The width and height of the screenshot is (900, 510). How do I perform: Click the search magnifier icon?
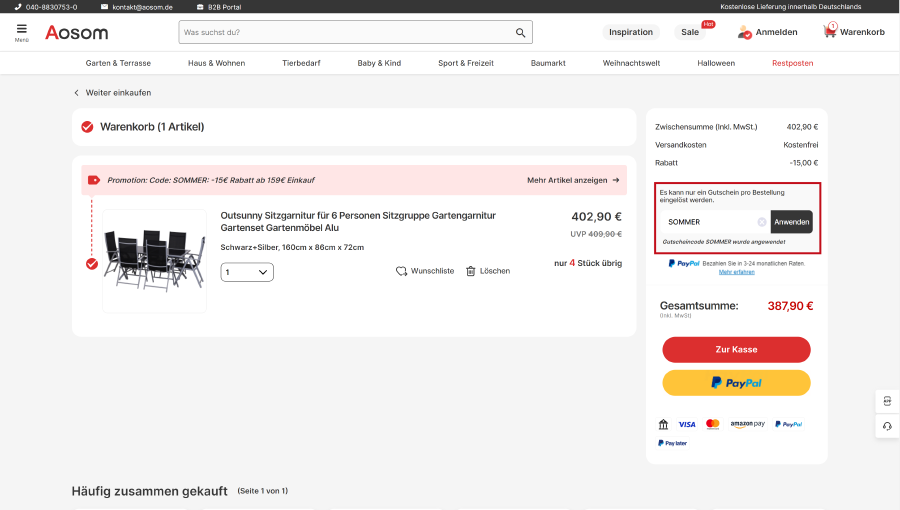(x=520, y=33)
